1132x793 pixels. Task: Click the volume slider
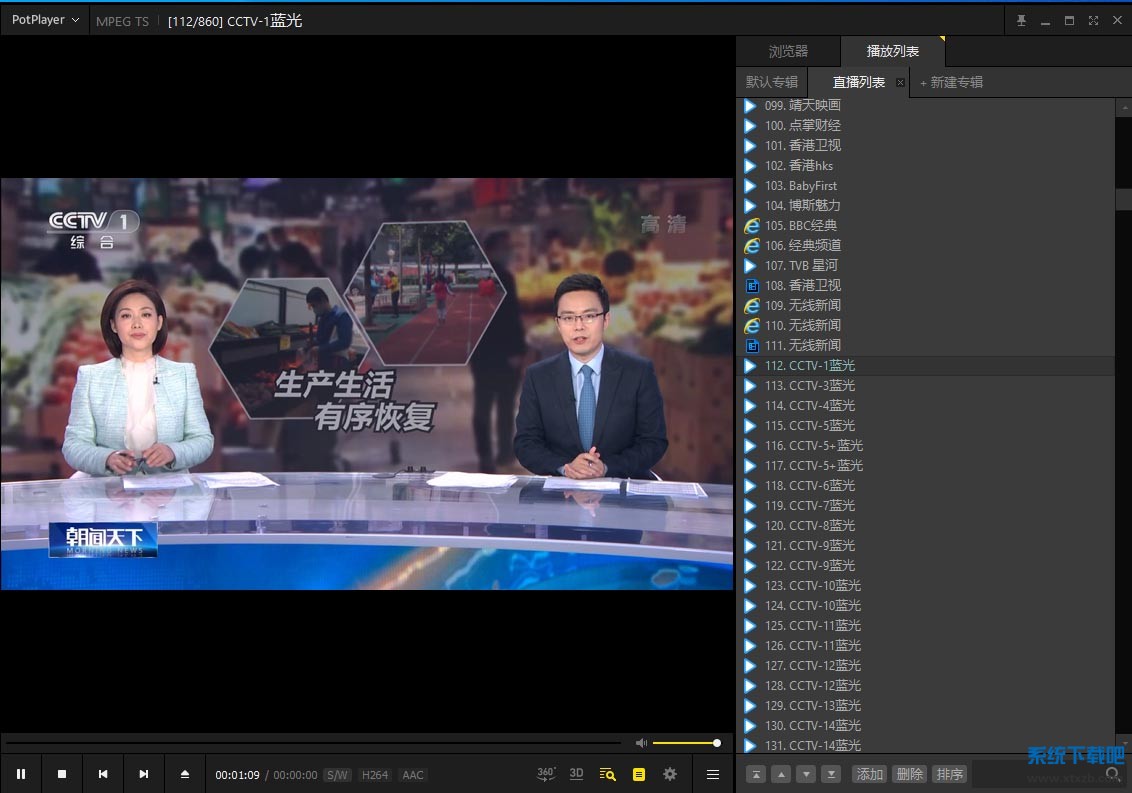[685, 743]
